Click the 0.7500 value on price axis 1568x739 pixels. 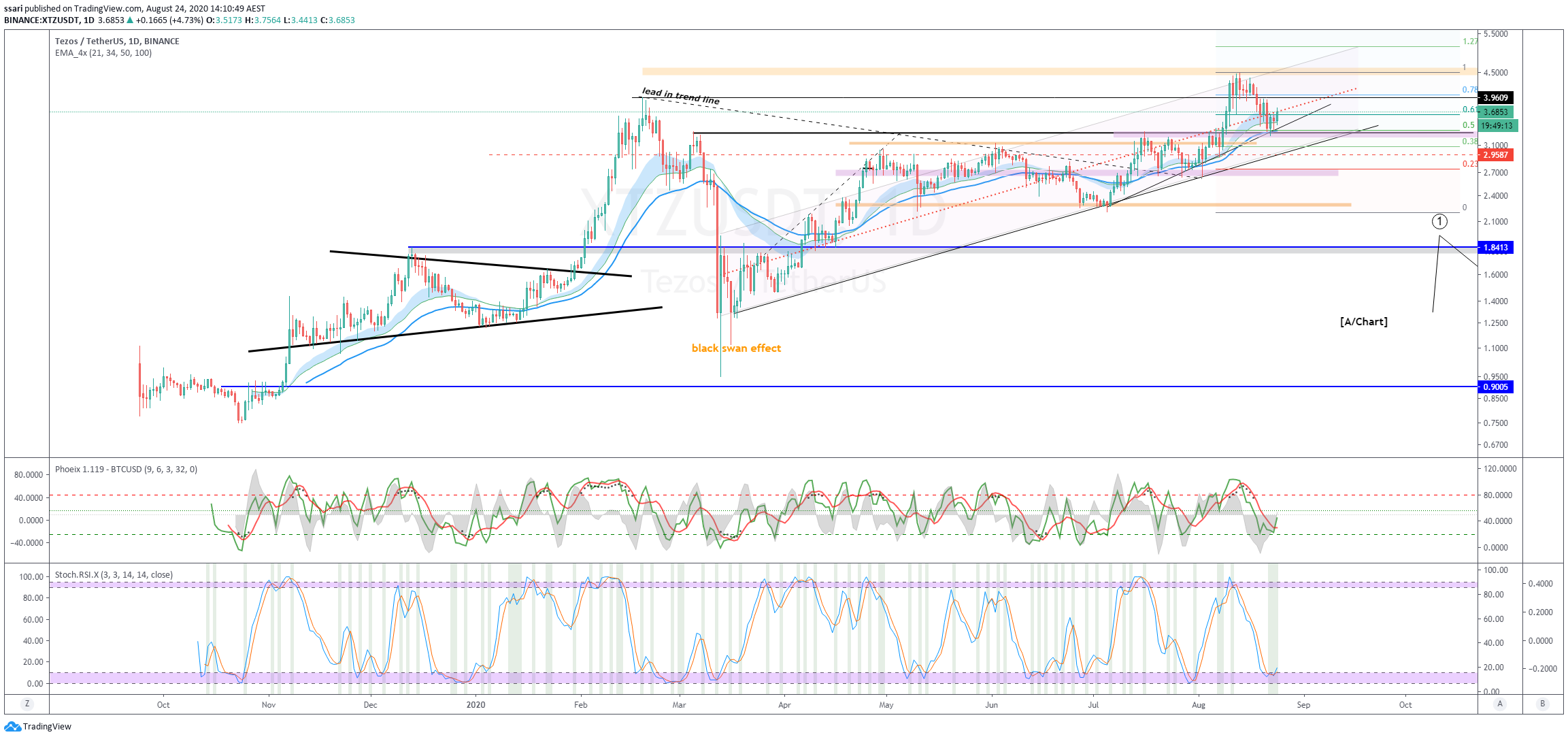coord(1496,423)
